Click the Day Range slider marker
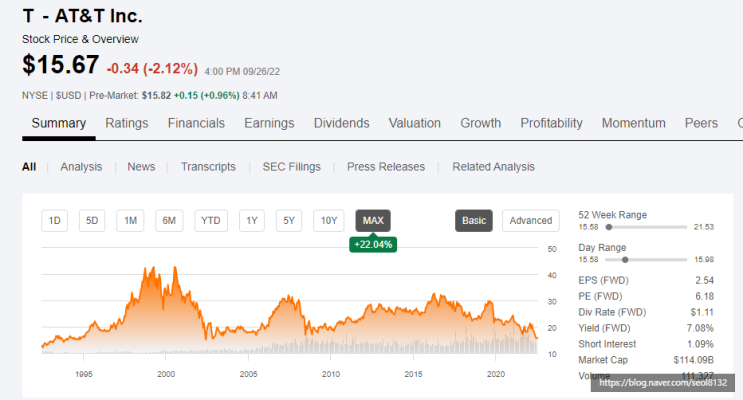The image size is (743, 400). [x=625, y=260]
